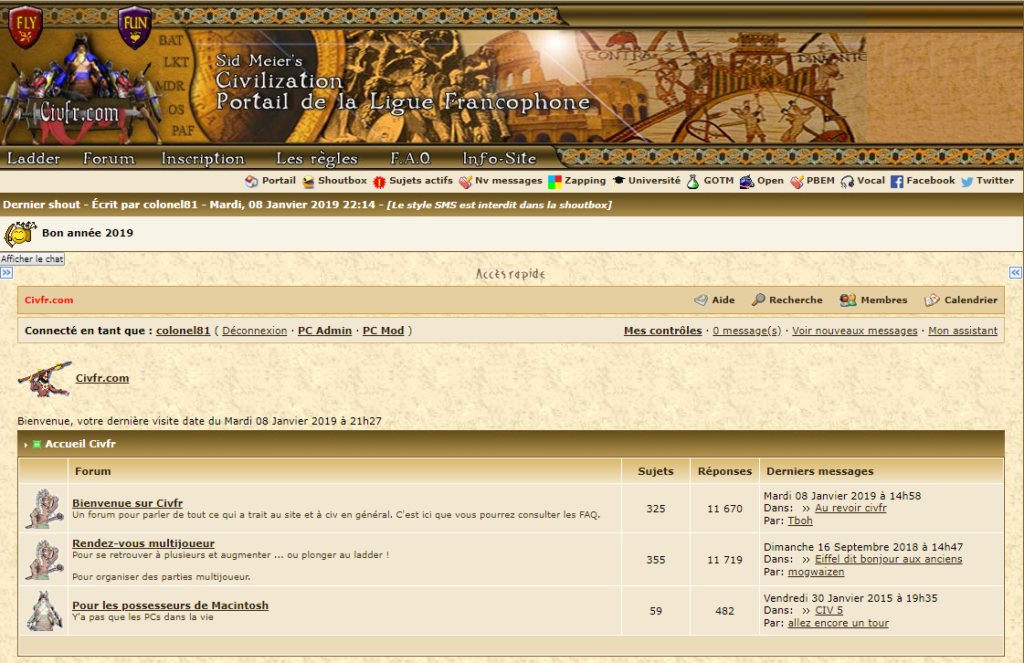Click the Civfr.com link beside warrior image
Image resolution: width=1024 pixels, height=663 pixels.
coord(102,378)
